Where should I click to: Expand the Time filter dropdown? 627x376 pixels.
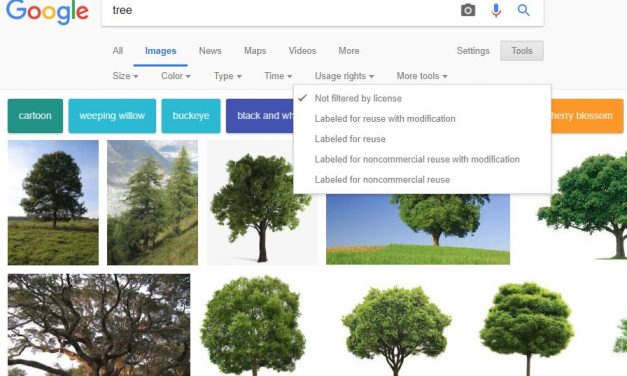(278, 76)
